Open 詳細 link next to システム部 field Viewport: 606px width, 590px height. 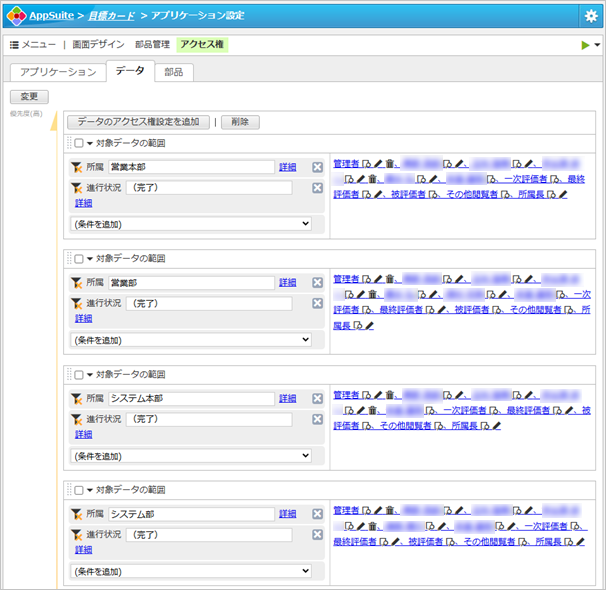coord(288,514)
